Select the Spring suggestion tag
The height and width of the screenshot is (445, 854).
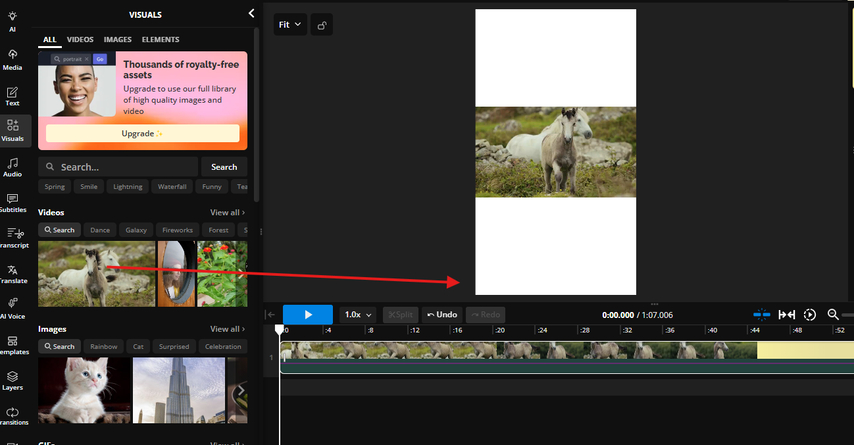(54, 186)
